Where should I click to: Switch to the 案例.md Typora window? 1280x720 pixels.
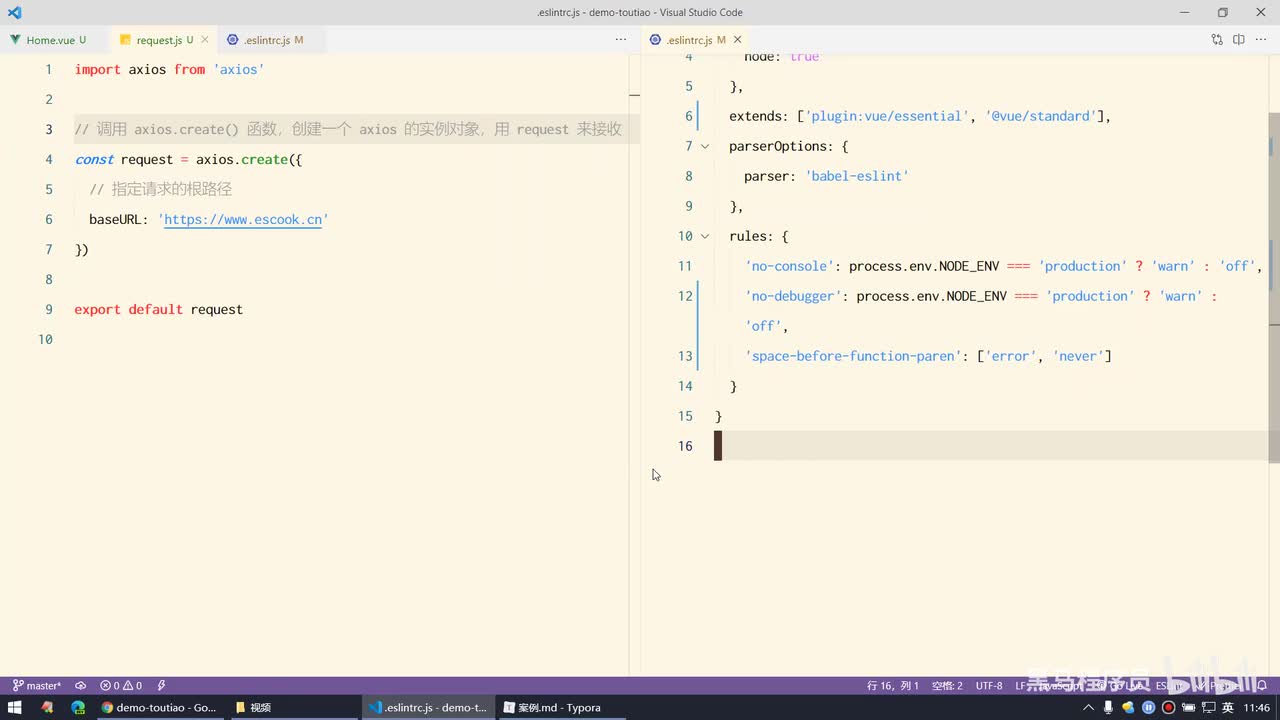point(560,707)
